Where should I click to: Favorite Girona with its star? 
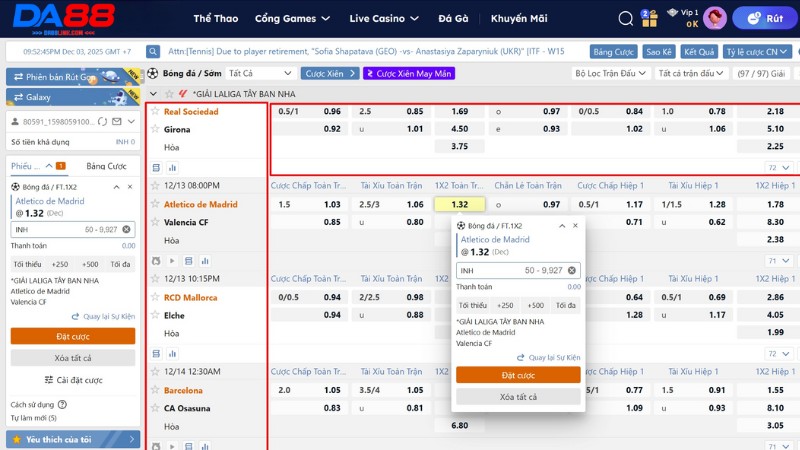pyautogui.click(x=155, y=129)
